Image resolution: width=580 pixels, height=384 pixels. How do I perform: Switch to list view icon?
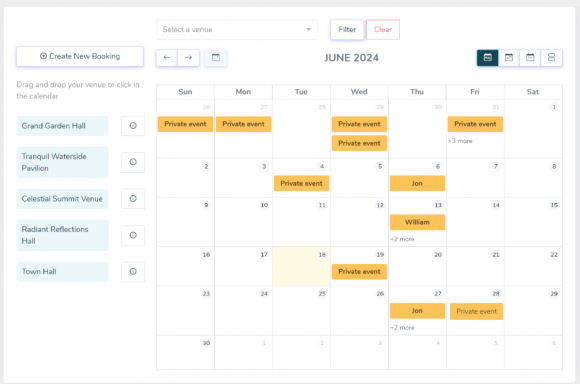pos(552,58)
